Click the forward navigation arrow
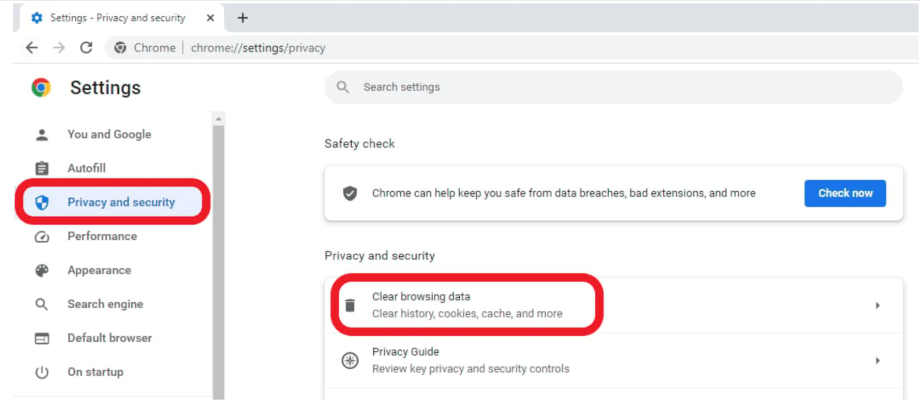 pos(59,48)
